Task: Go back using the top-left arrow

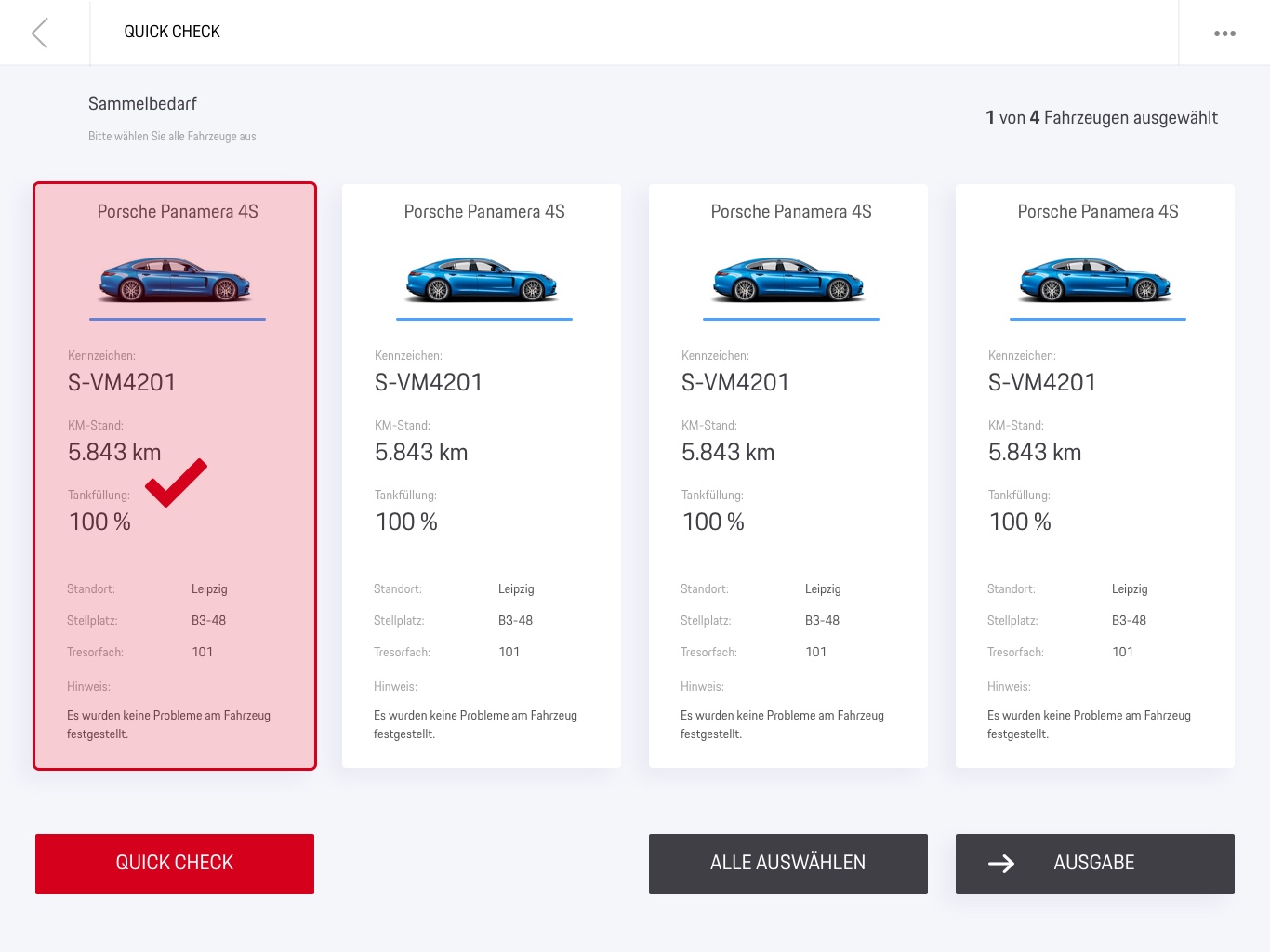Action: (40, 33)
